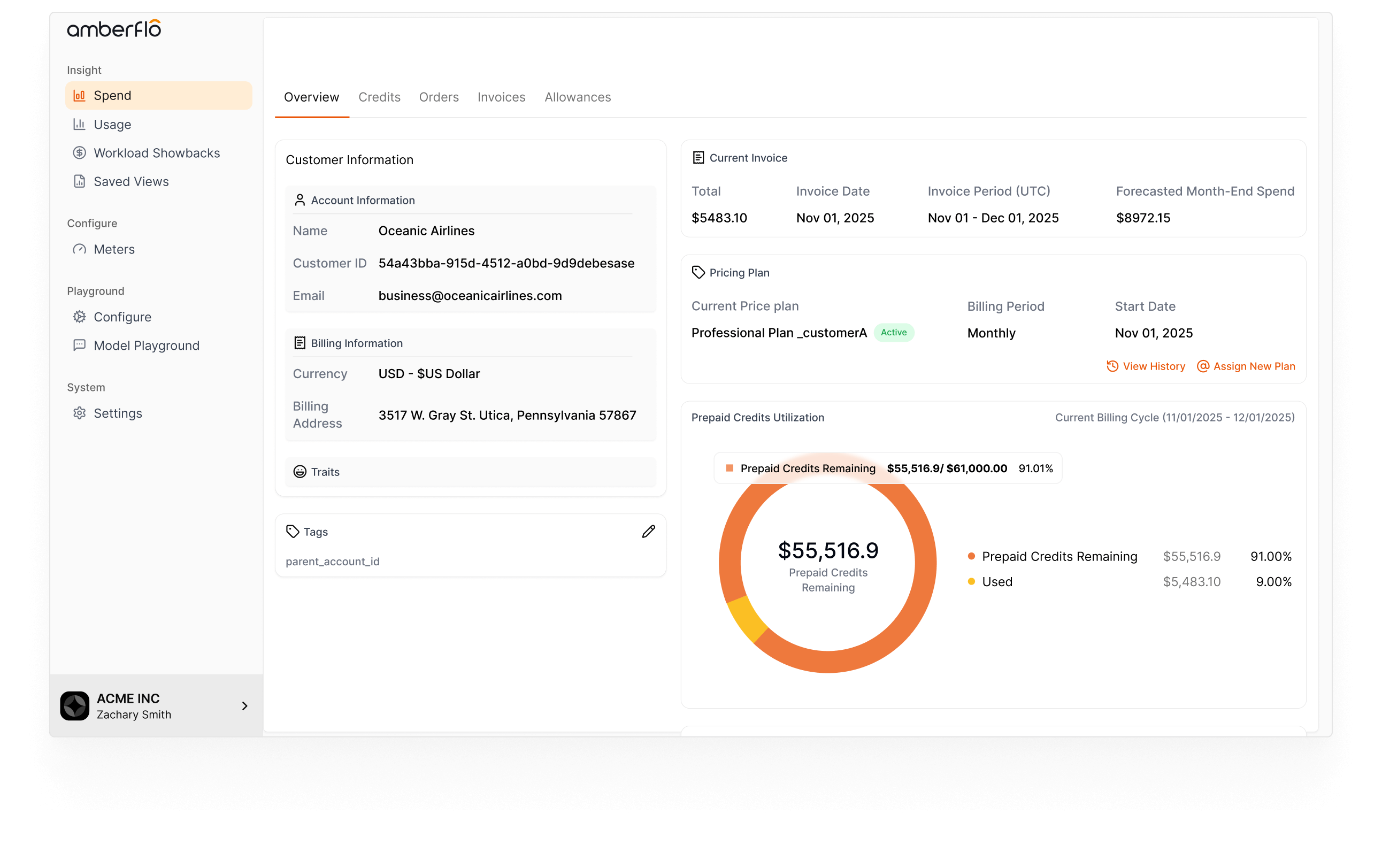Image resolution: width=1382 pixels, height=868 pixels.
Task: Click the Active plan status badge
Action: coord(893,333)
